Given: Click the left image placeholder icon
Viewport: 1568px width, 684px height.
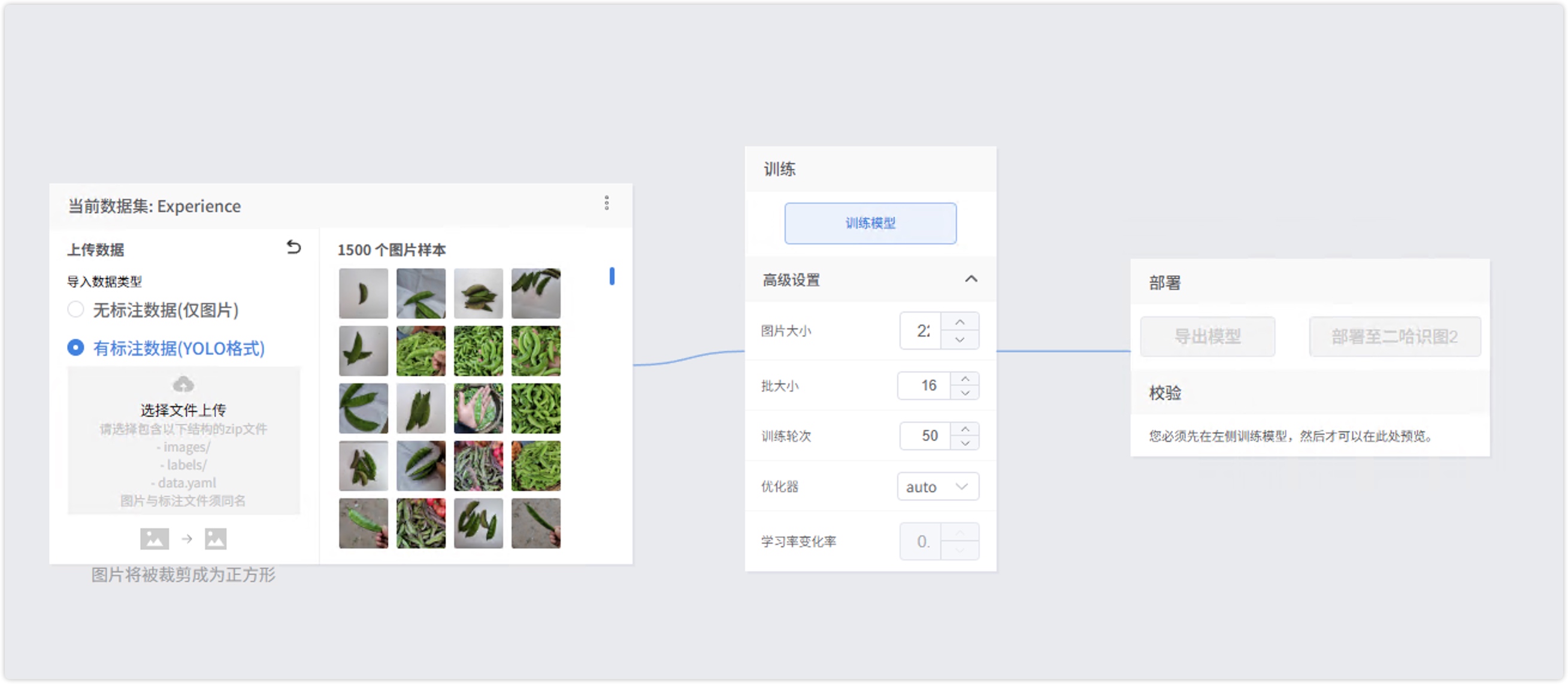Looking at the screenshot, I should click(155, 538).
